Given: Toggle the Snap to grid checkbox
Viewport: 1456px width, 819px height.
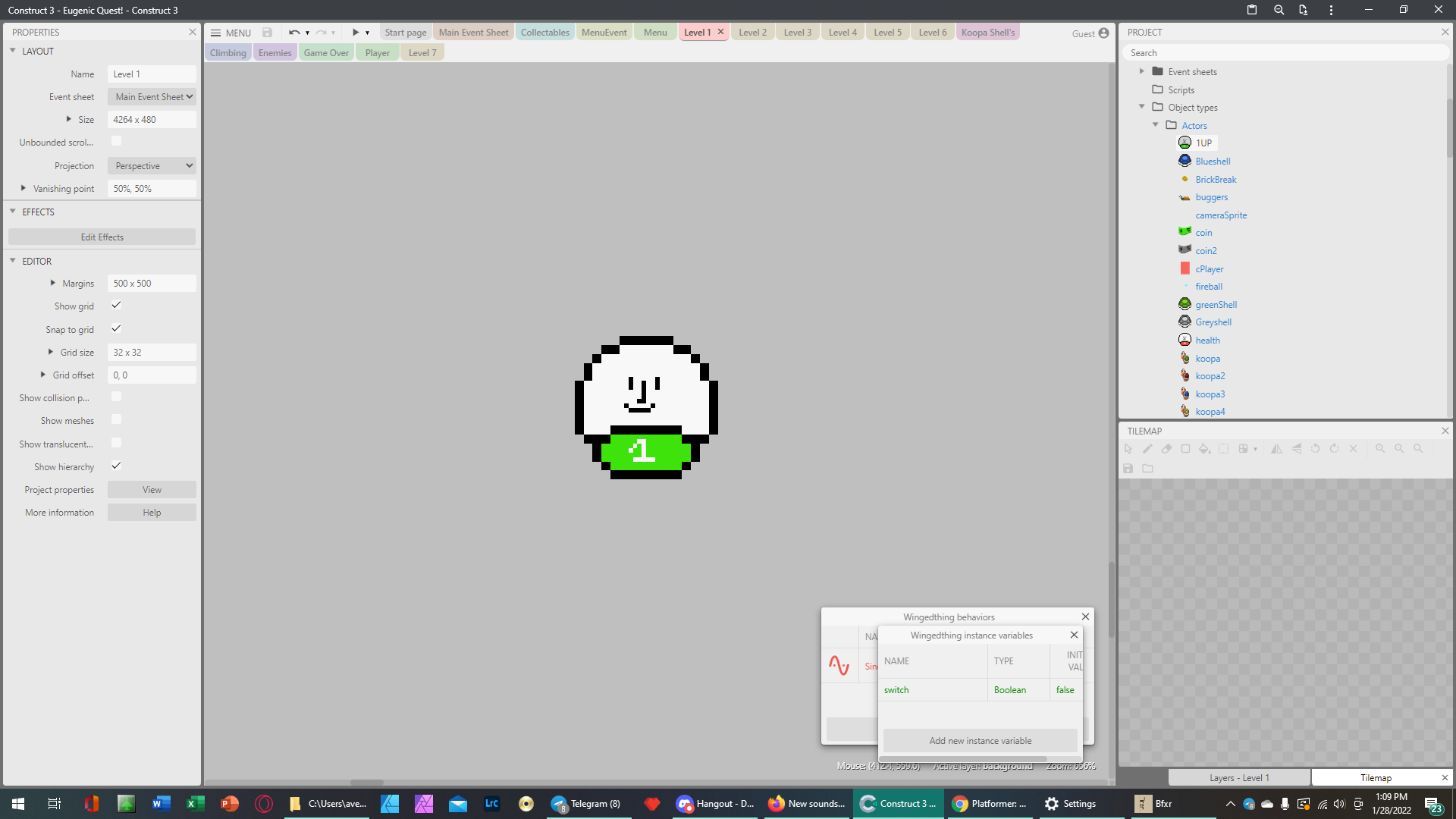Looking at the screenshot, I should point(116,329).
